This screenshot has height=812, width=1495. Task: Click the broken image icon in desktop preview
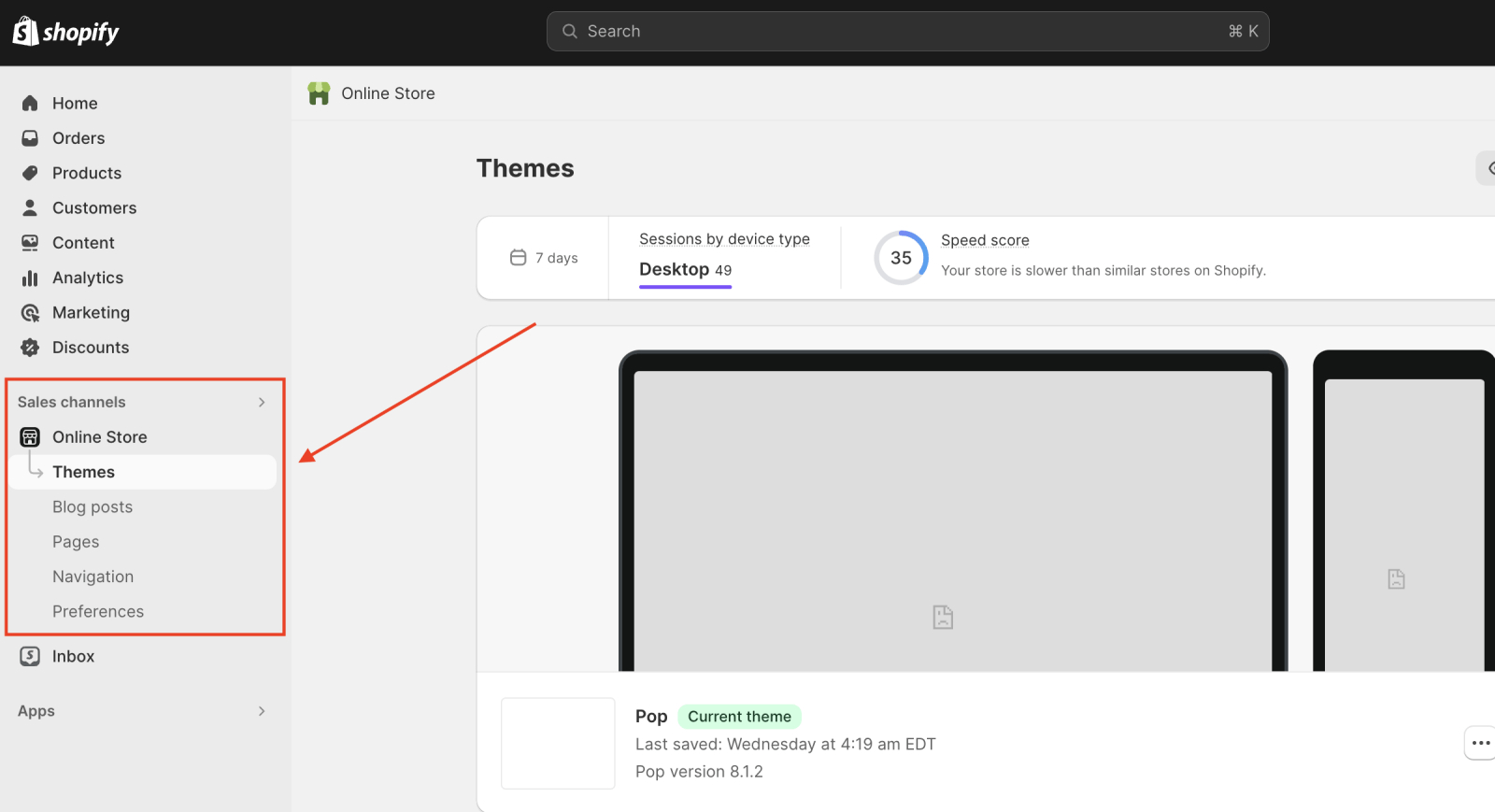943,617
